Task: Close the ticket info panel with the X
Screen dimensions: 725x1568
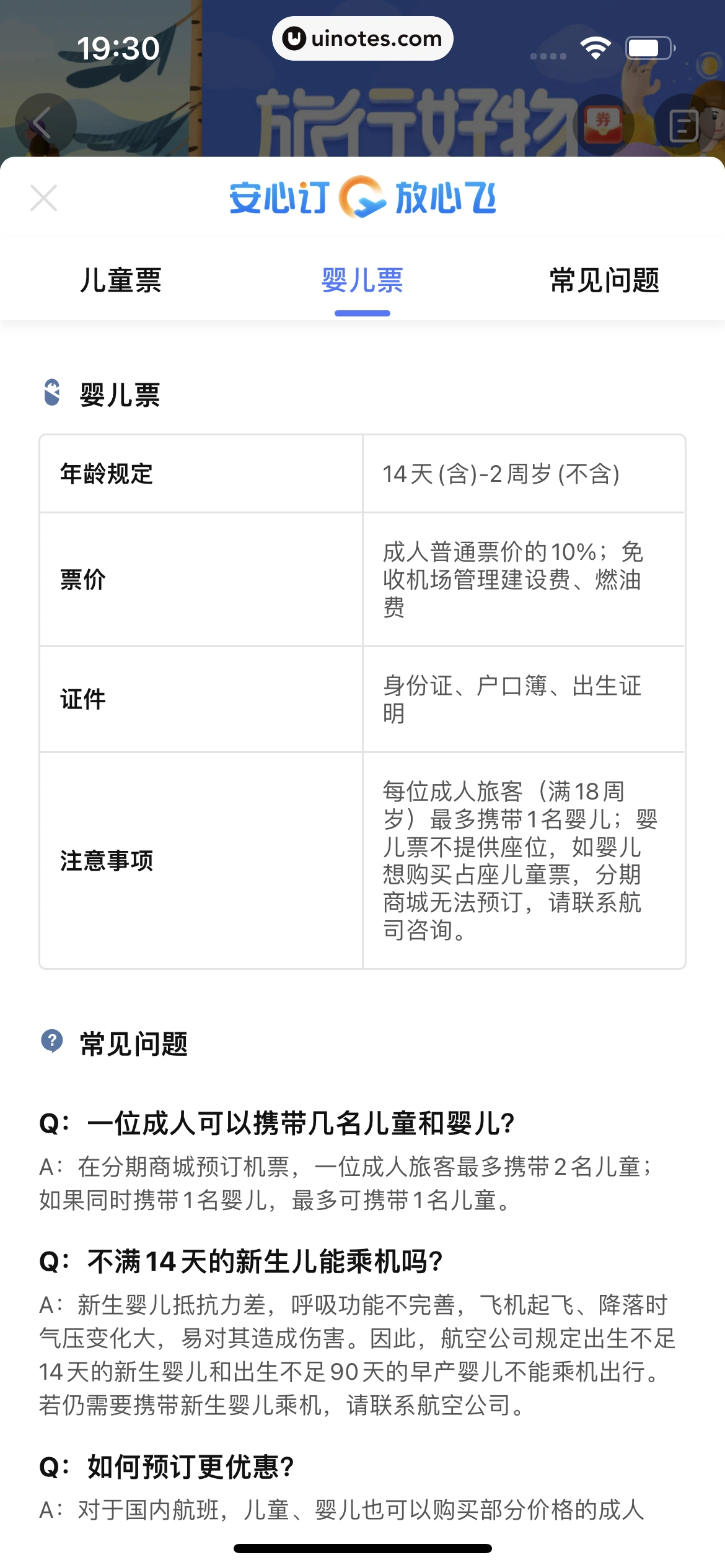Action: (x=43, y=198)
